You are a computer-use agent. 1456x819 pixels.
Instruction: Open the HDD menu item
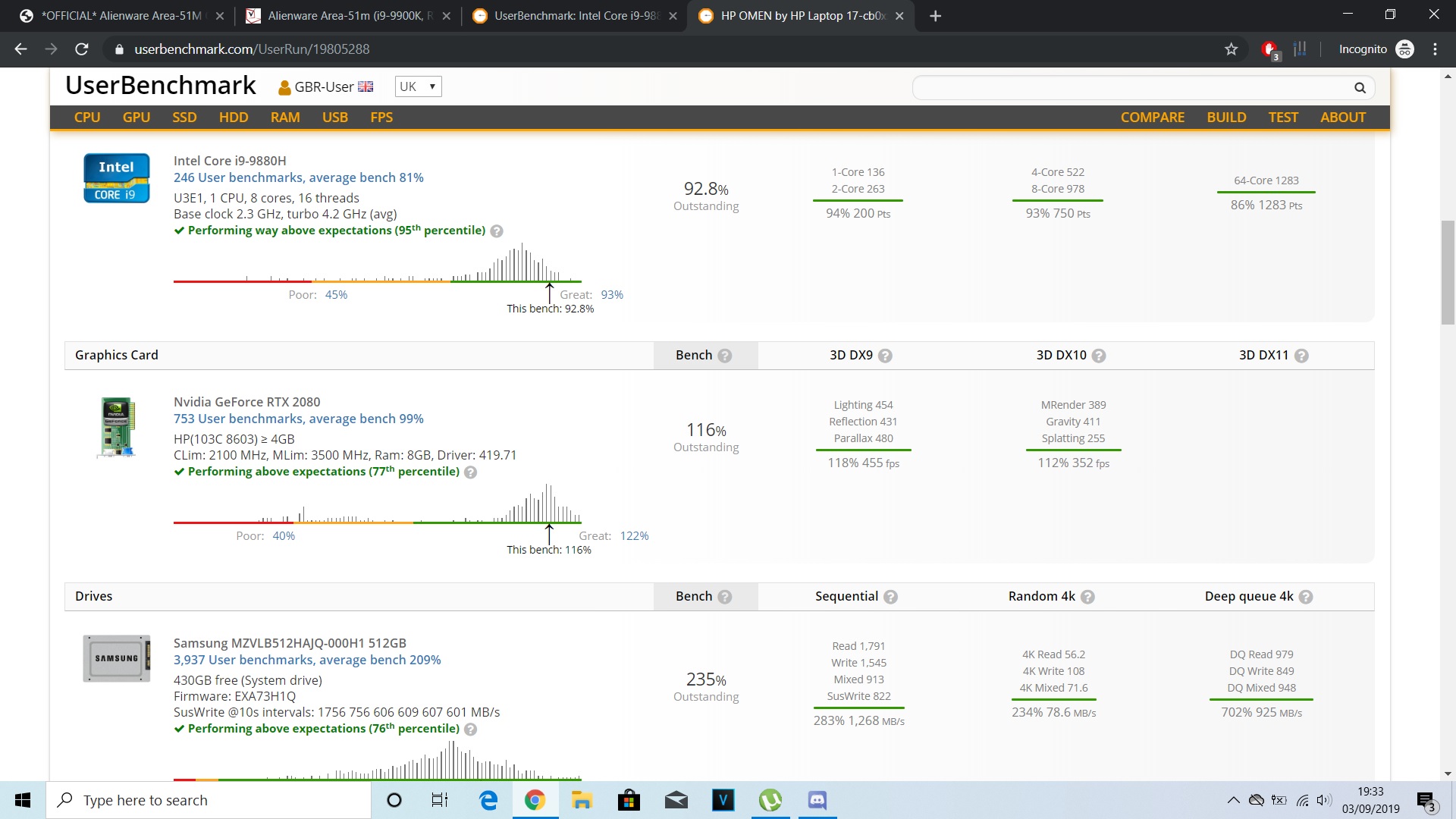234,118
